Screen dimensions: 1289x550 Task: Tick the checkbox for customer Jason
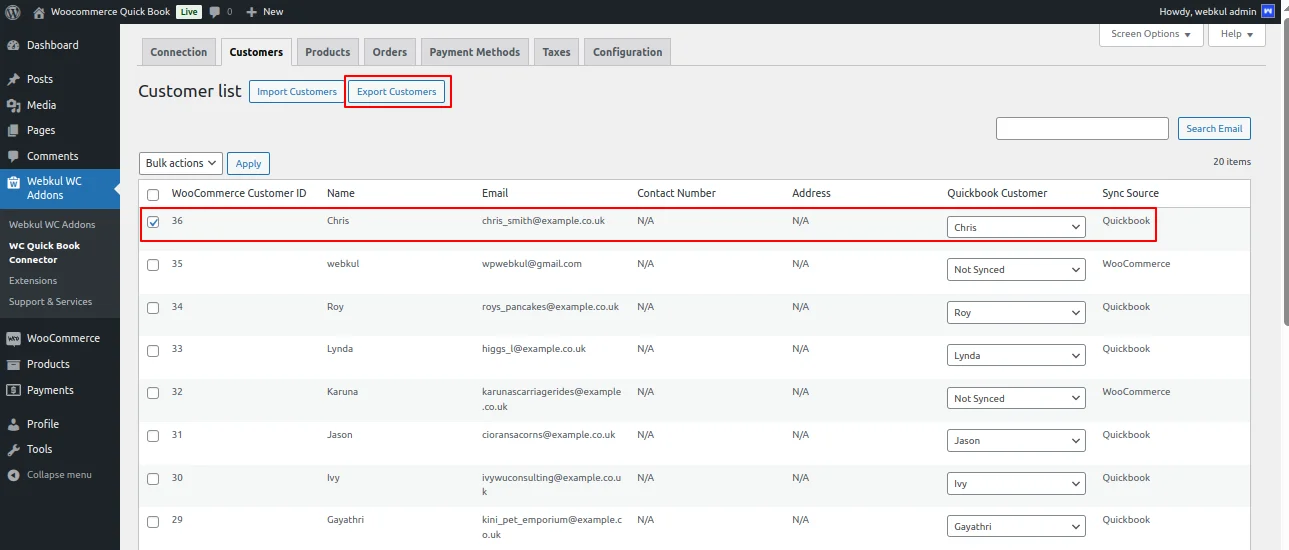[153, 436]
